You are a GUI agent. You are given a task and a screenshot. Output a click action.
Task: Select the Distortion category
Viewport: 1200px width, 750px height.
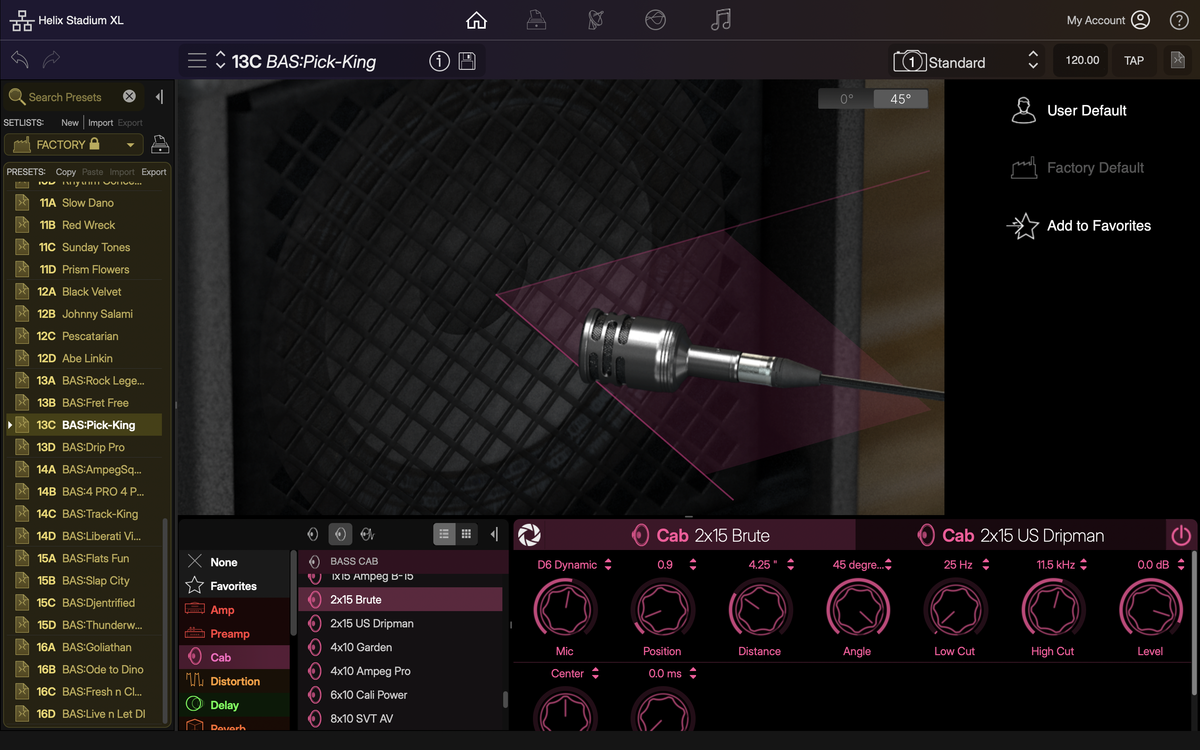235,681
